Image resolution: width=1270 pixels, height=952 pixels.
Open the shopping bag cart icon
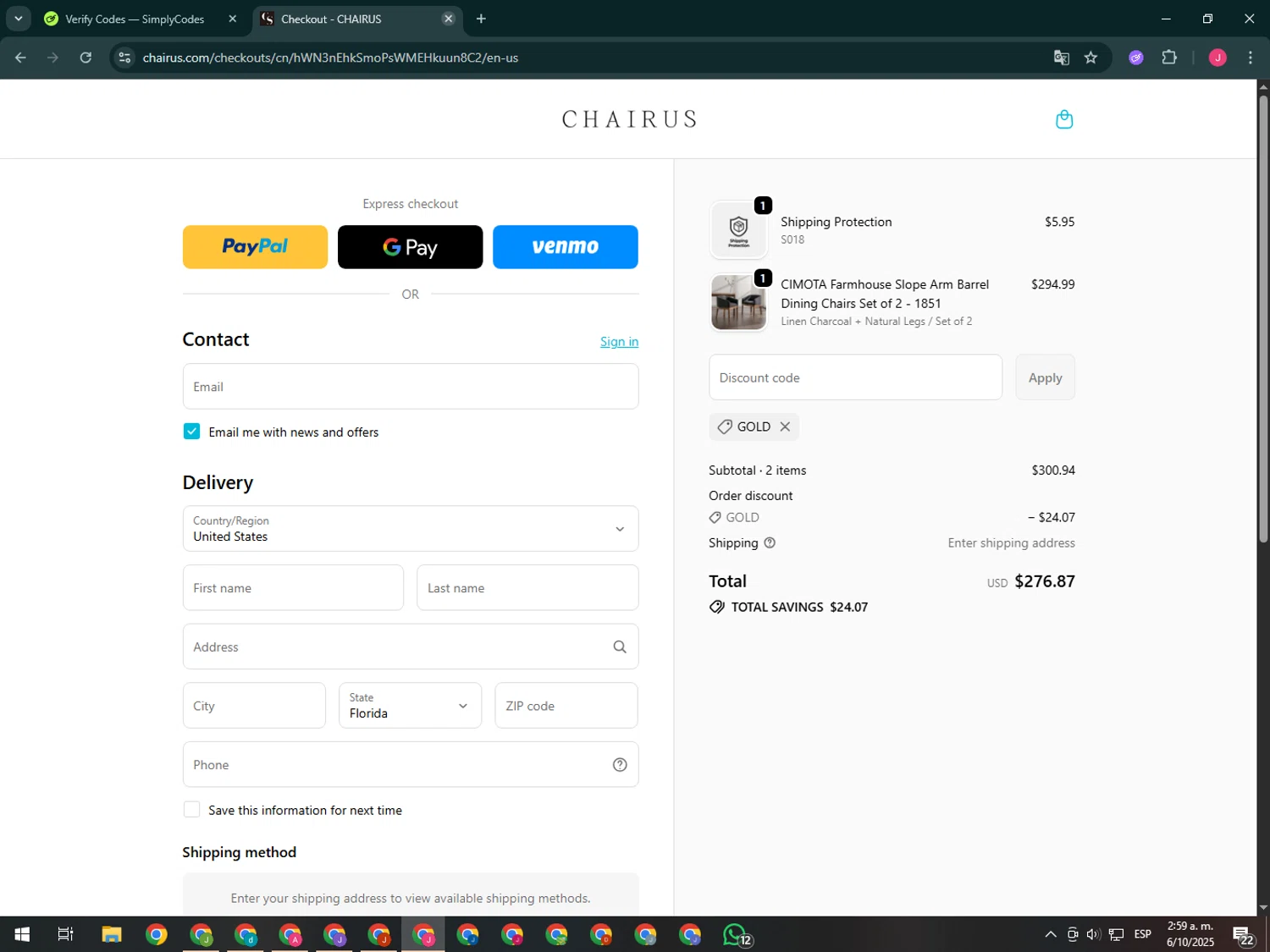(x=1064, y=119)
